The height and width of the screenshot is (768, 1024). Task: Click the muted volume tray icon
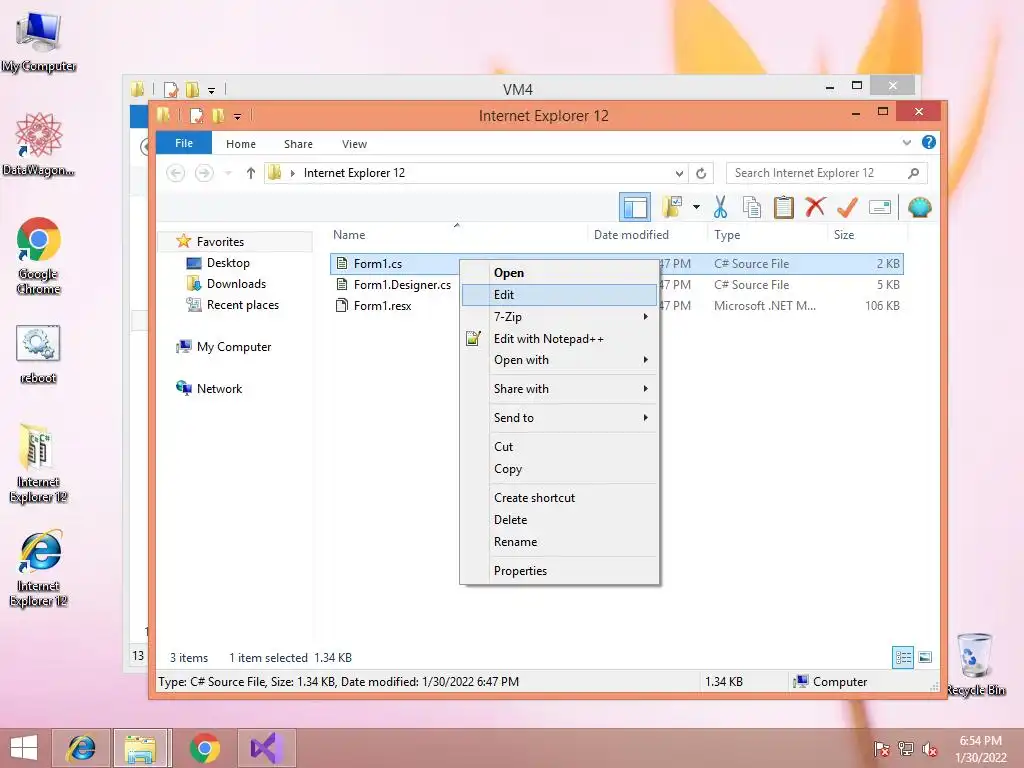pos(930,749)
